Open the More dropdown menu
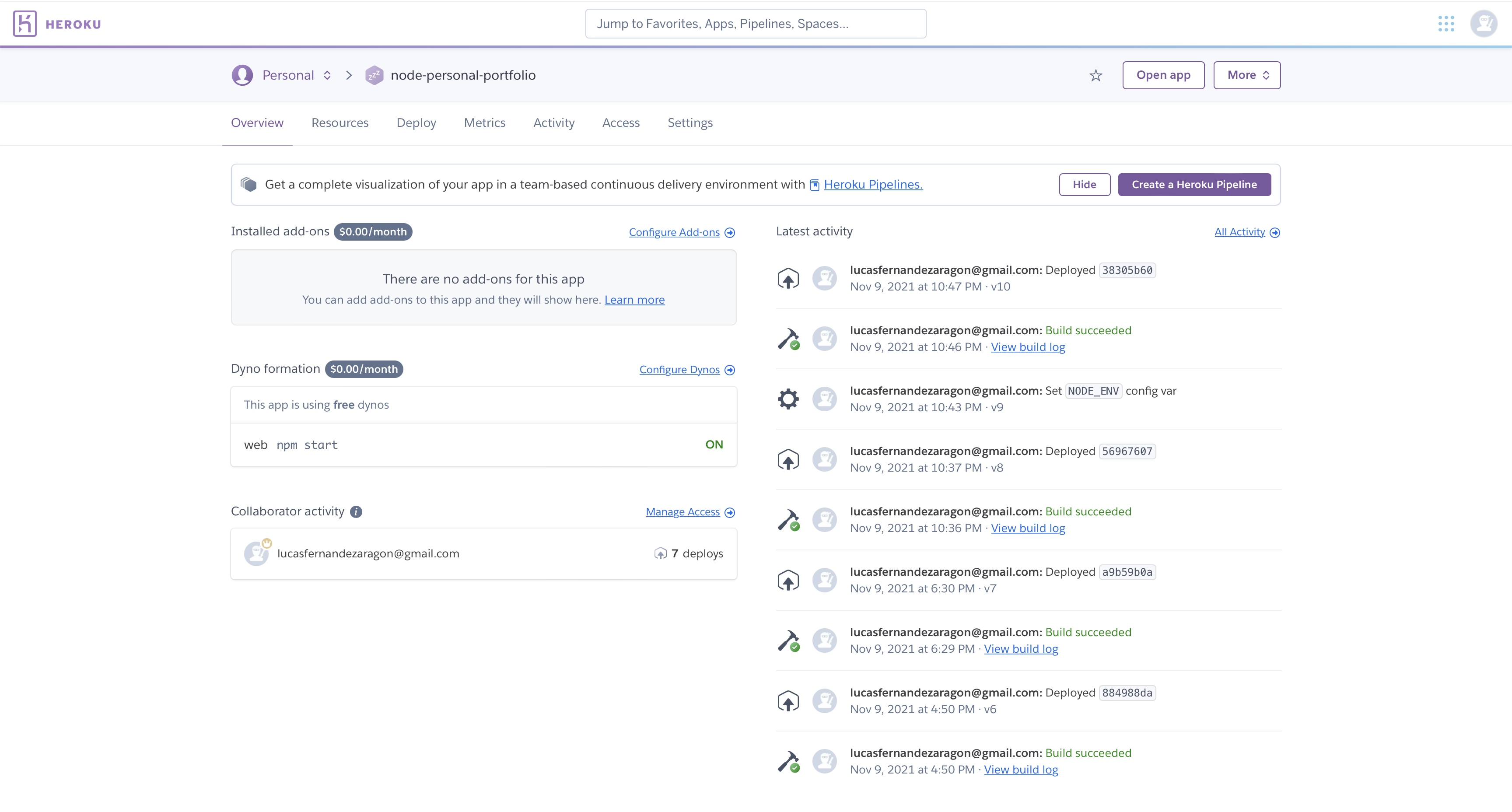1512x812 pixels. click(1247, 75)
